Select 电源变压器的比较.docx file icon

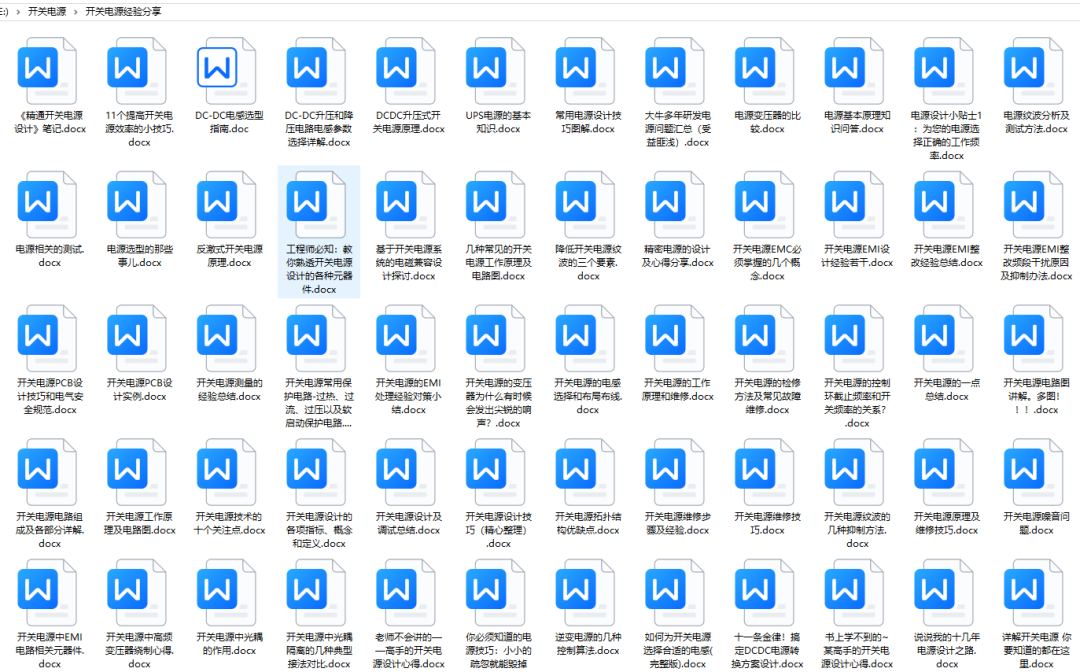(x=764, y=71)
